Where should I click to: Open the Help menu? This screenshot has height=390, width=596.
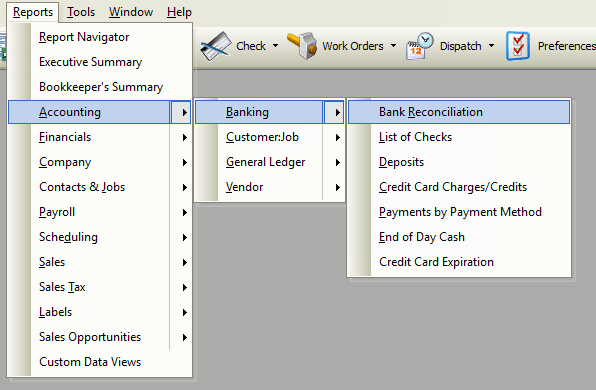tap(179, 12)
